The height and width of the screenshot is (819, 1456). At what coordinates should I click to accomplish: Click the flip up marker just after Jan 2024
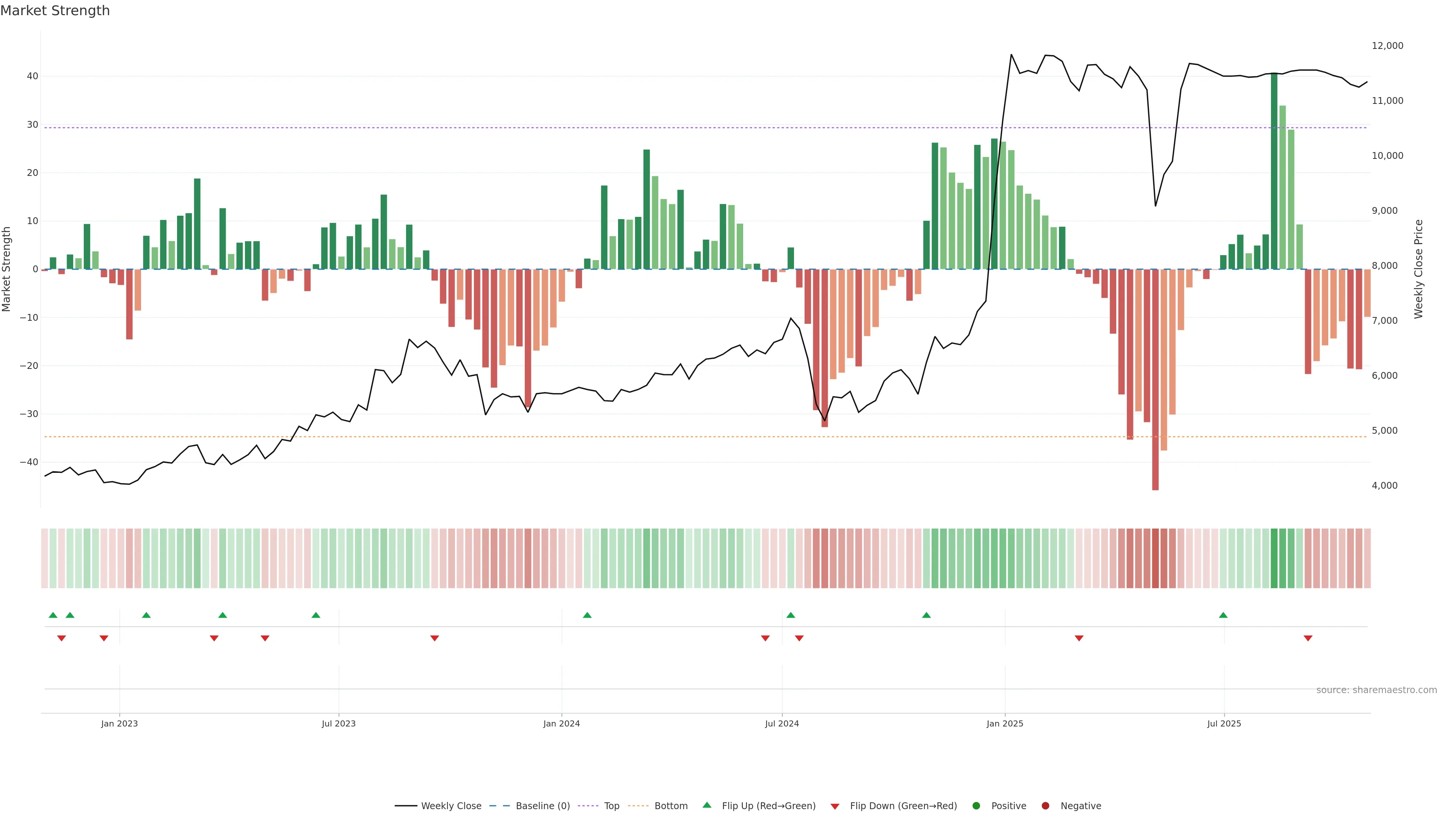click(x=587, y=615)
